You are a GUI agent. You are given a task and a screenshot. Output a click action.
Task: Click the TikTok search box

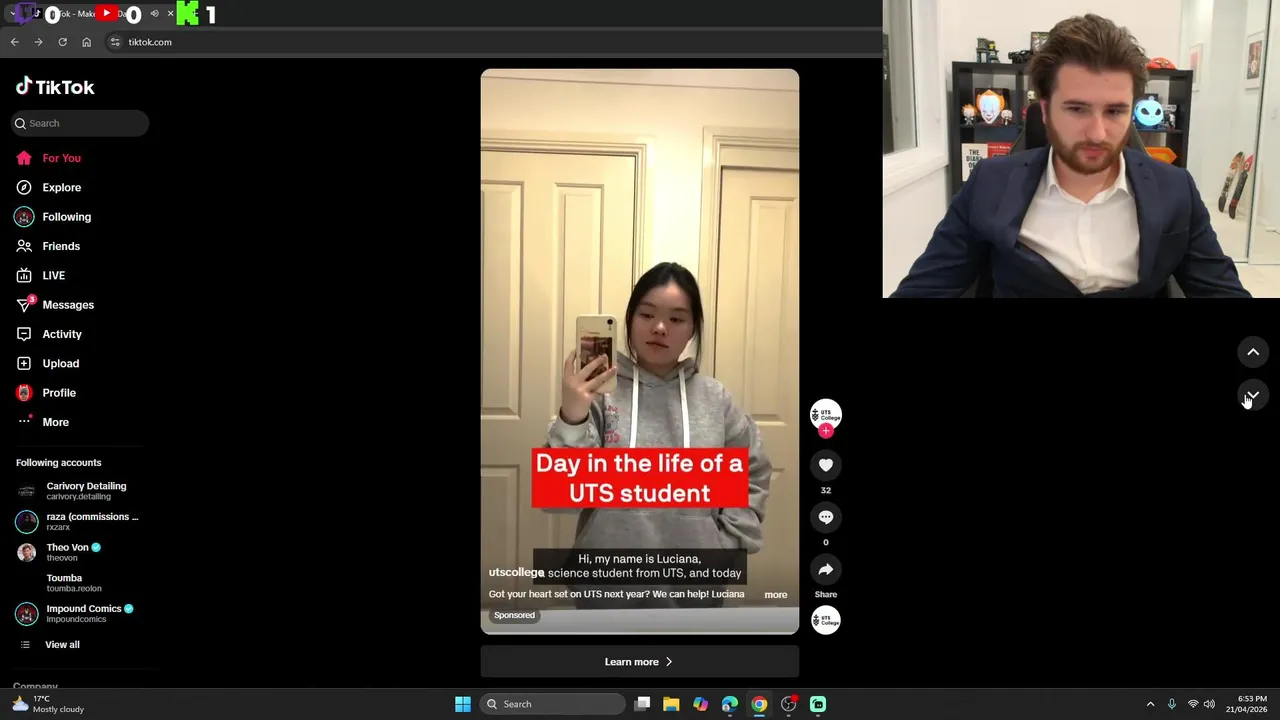80,123
